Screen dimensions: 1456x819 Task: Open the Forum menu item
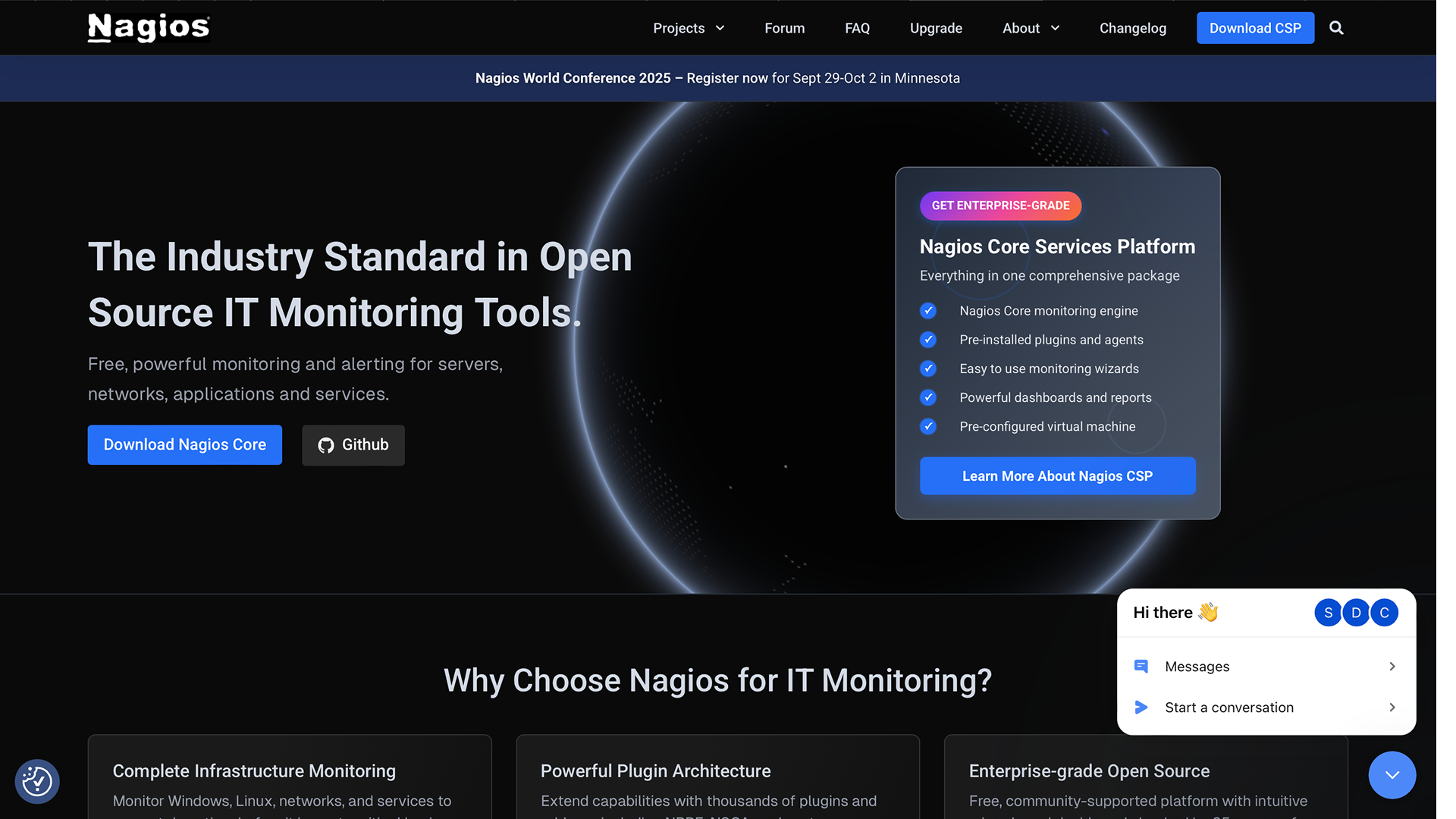click(784, 28)
